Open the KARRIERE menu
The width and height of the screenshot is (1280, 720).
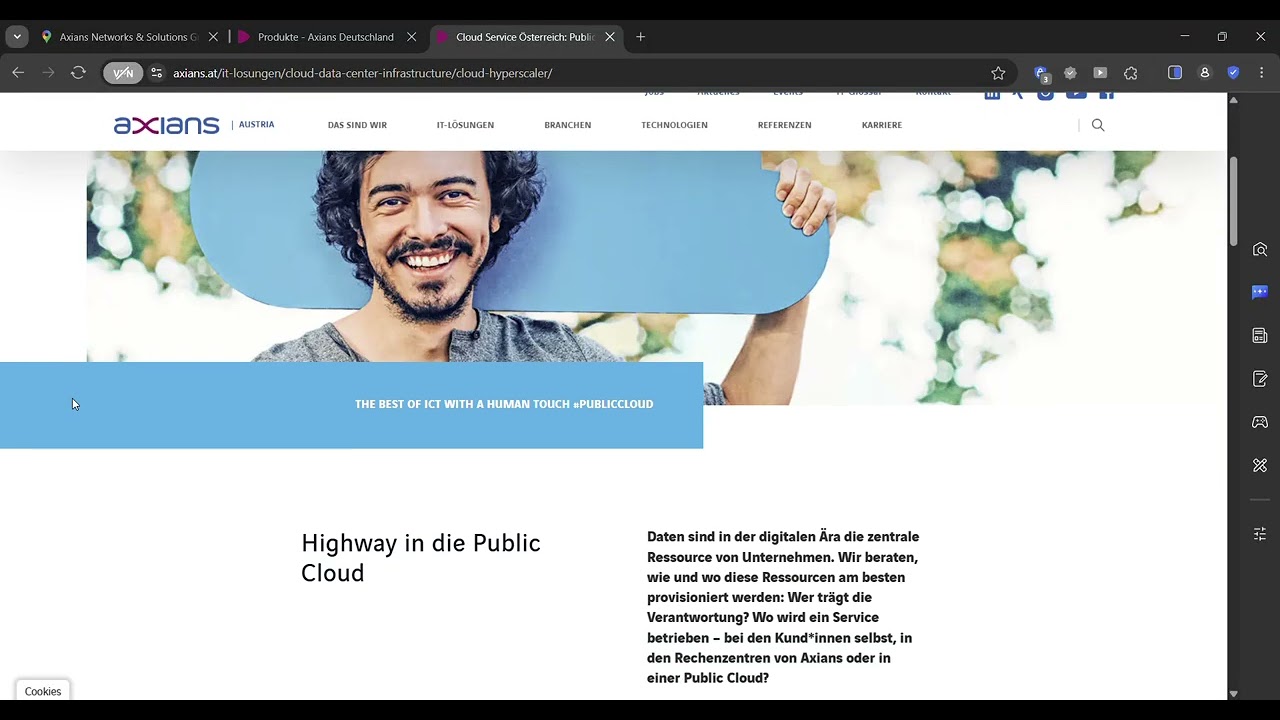[882, 125]
